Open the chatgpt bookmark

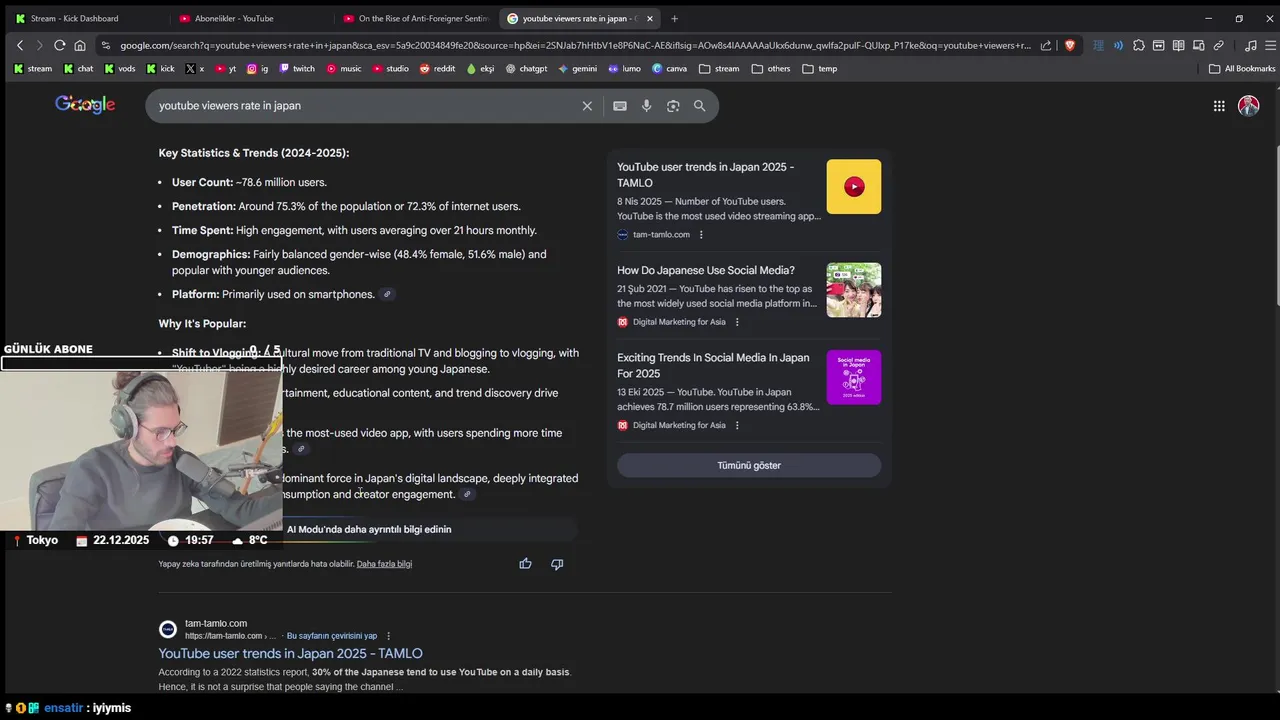click(526, 69)
